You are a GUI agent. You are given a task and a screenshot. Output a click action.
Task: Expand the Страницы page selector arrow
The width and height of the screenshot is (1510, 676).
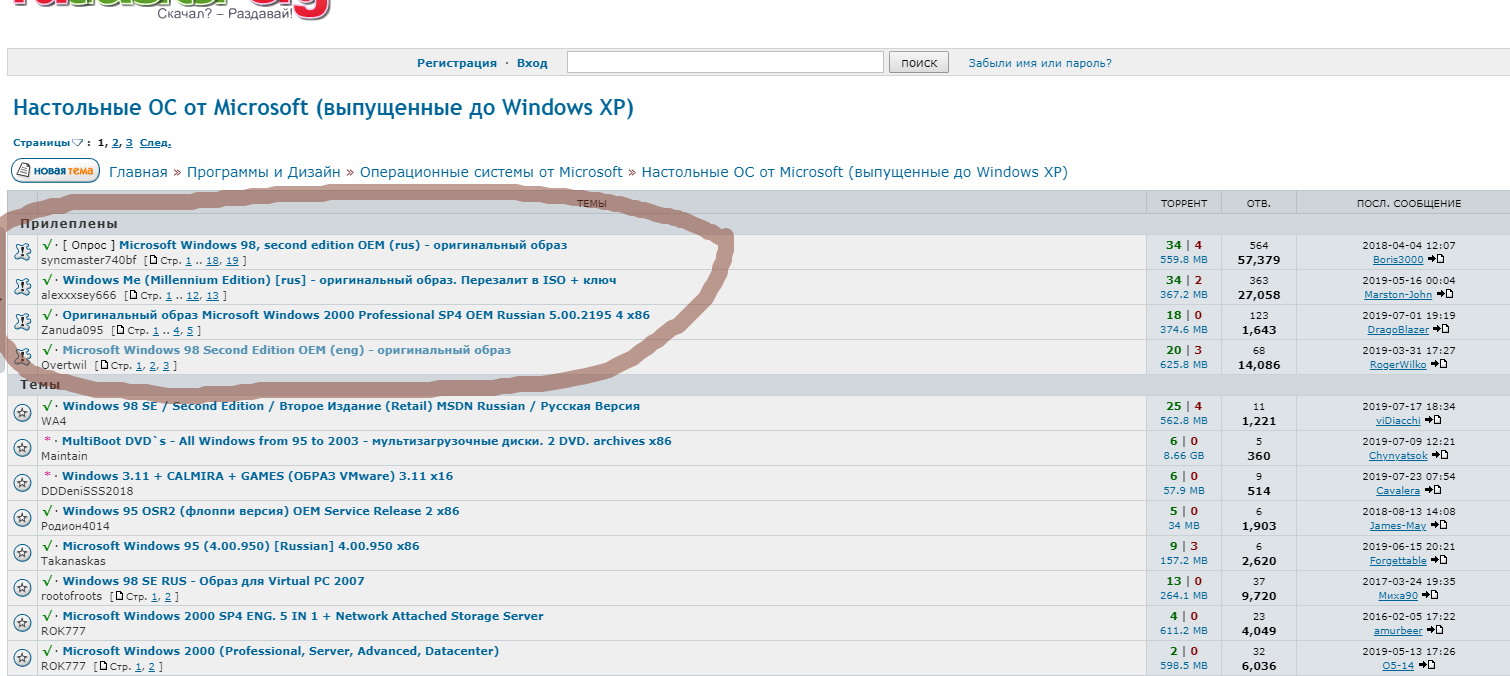77,143
